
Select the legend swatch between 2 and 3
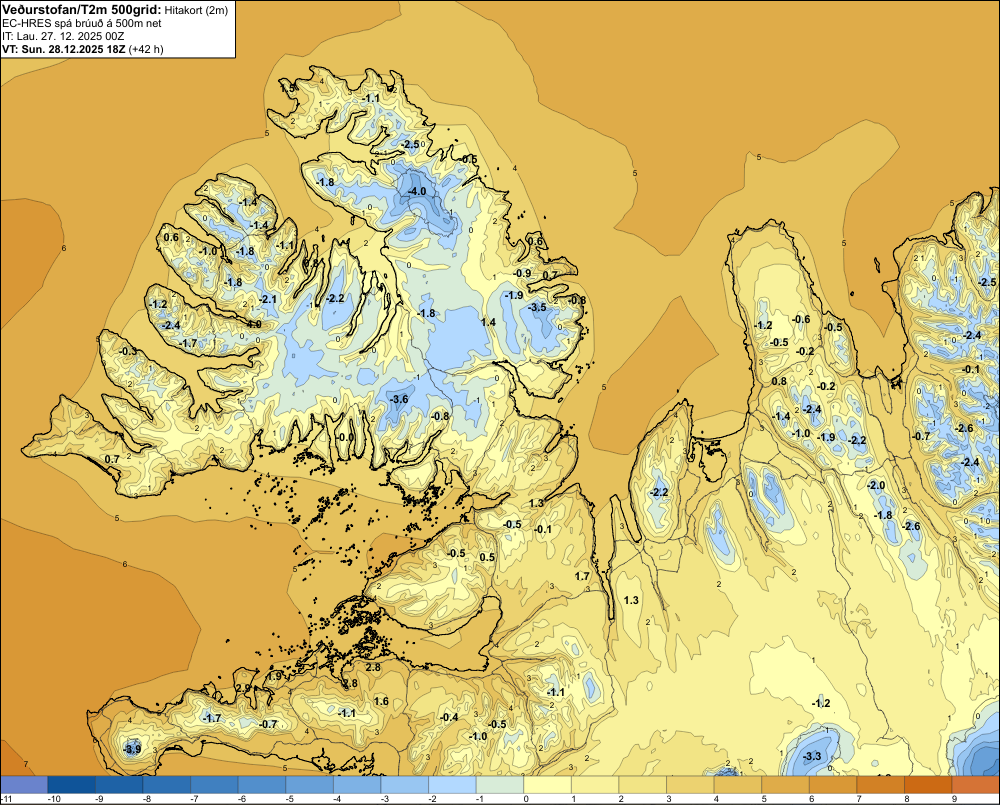coord(643,785)
